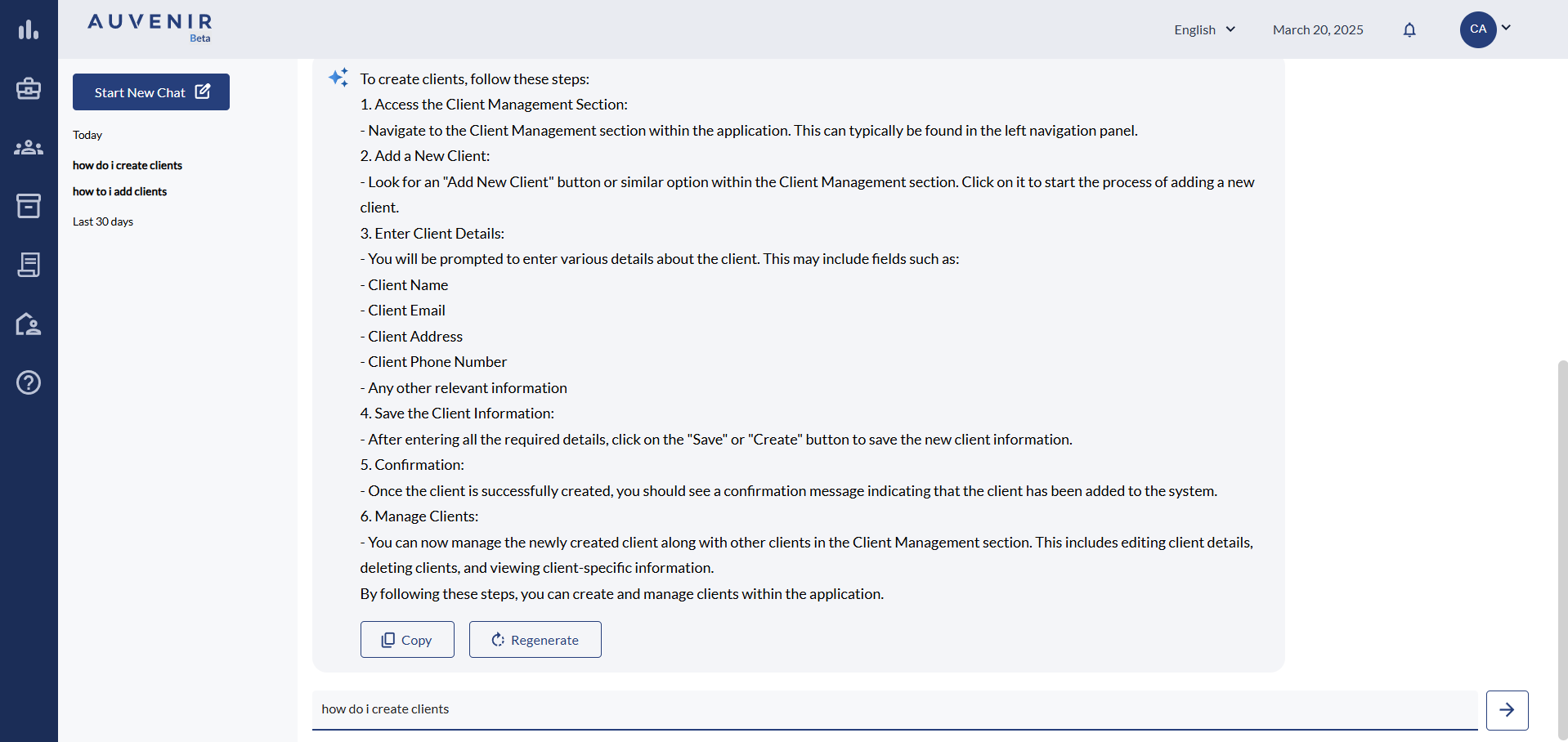This screenshot has width=1568, height=742.
Task: Click the Start New Chat button
Action: [x=151, y=92]
